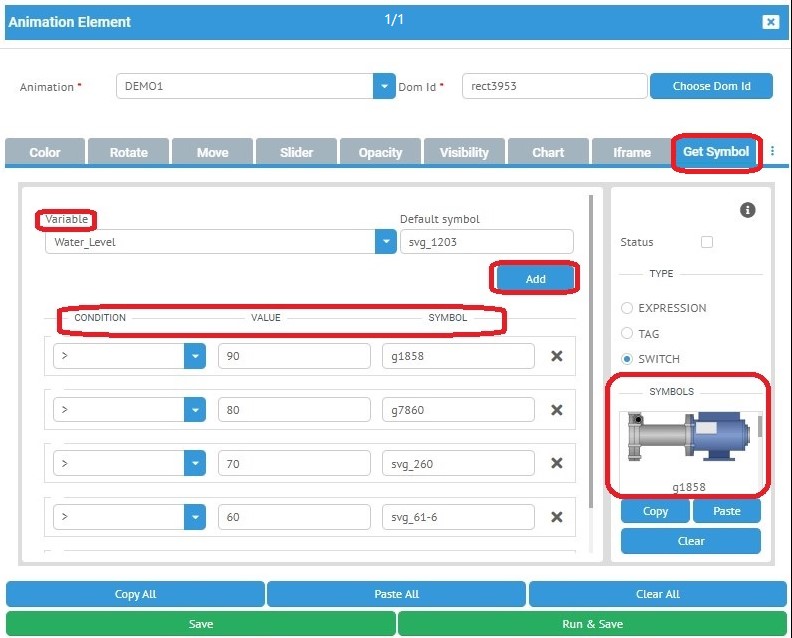Viewport: 792px width, 638px height.
Task: Delete the condition row with value 80
Action: (x=557, y=410)
